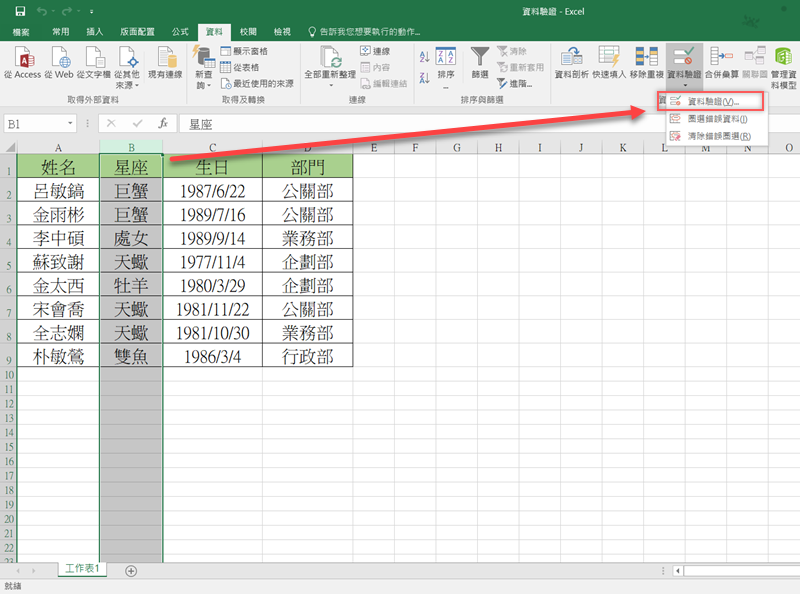The width and height of the screenshot is (800, 594).
Task: Add a new sheet with plus button
Action: pos(131,570)
